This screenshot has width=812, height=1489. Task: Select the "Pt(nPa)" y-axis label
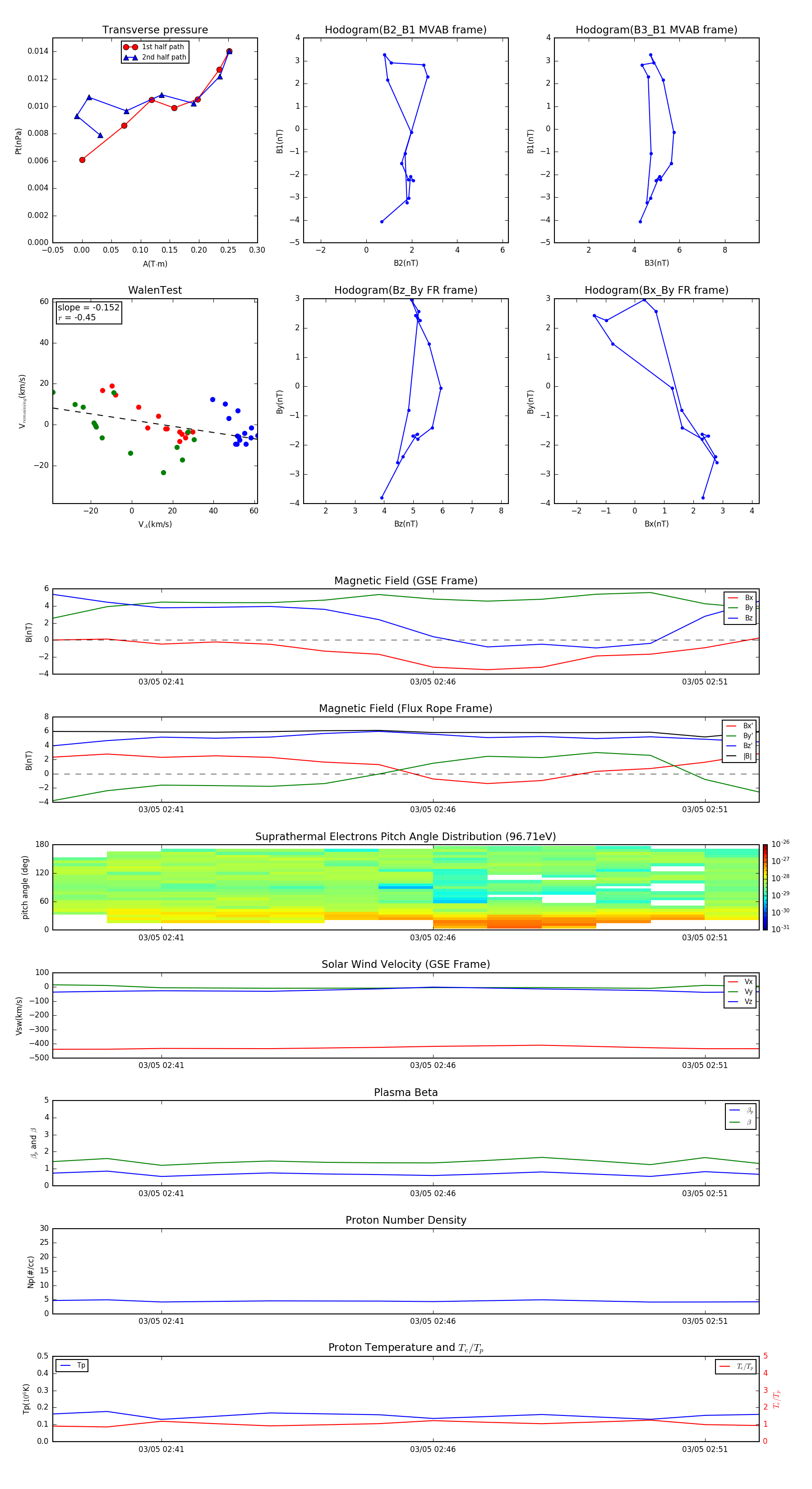coord(18,141)
